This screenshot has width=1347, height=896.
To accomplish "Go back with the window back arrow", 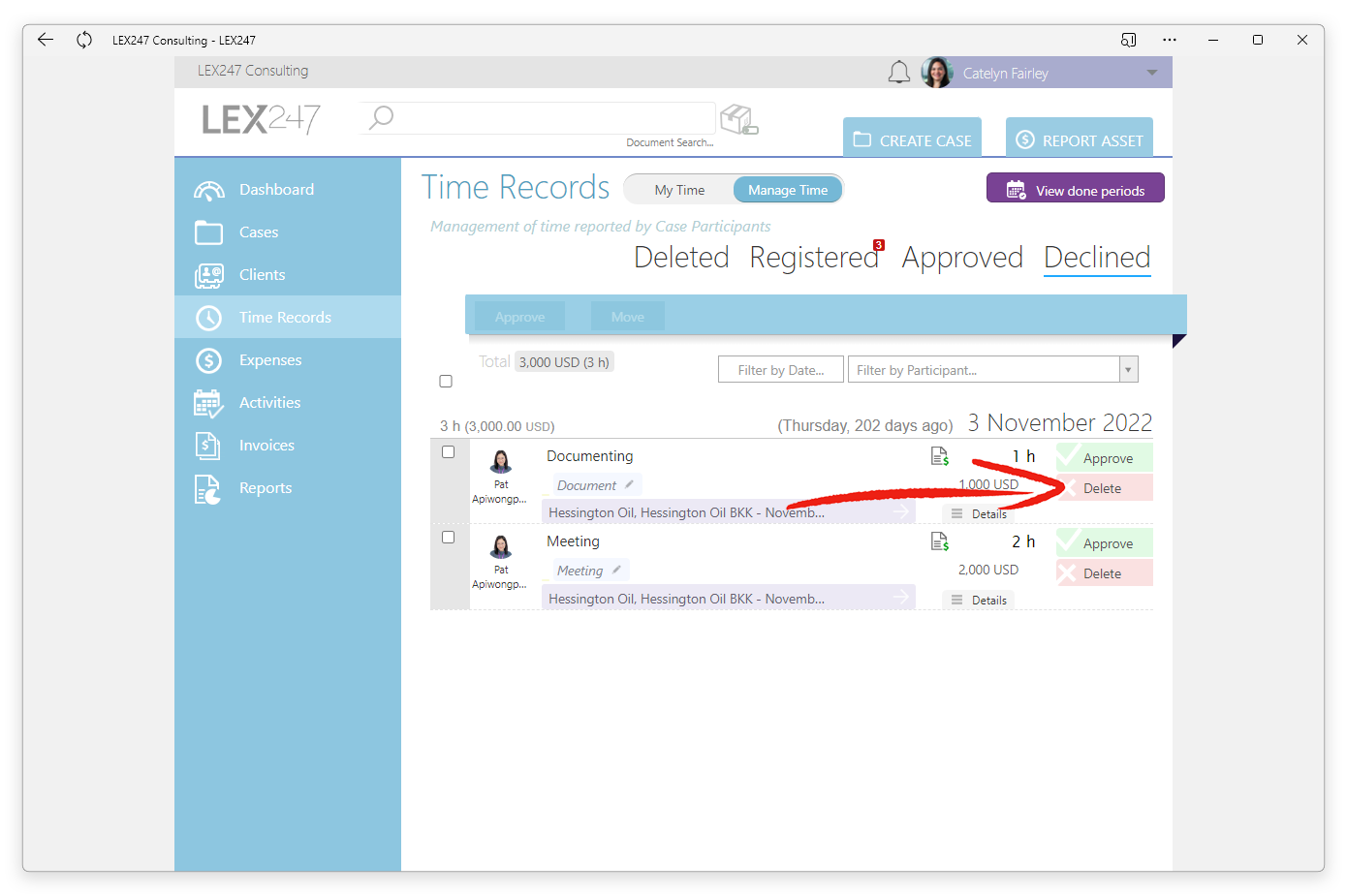I will (x=46, y=40).
